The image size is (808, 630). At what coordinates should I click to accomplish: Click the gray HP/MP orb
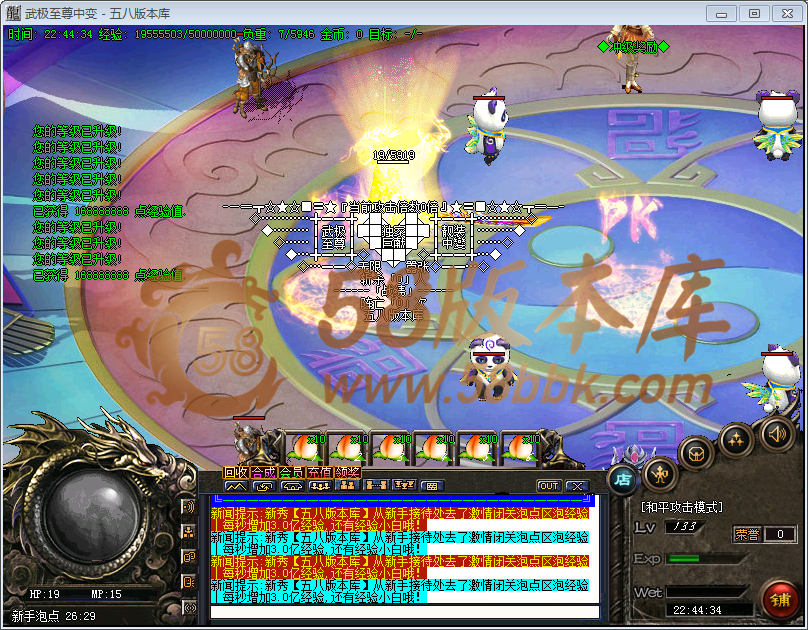tap(93, 516)
